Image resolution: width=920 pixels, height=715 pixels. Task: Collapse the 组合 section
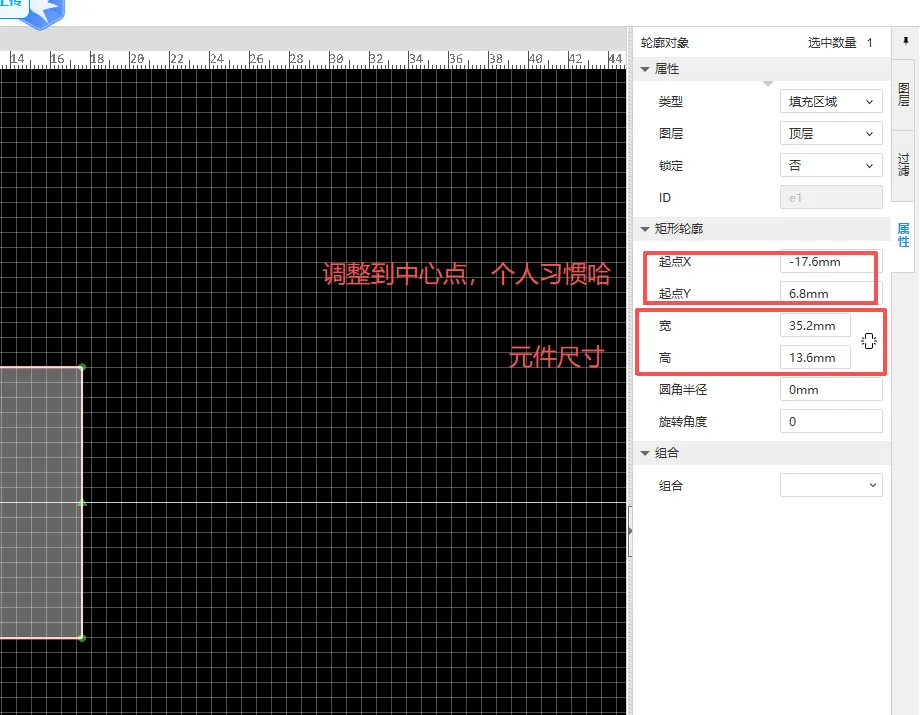pyautogui.click(x=646, y=453)
